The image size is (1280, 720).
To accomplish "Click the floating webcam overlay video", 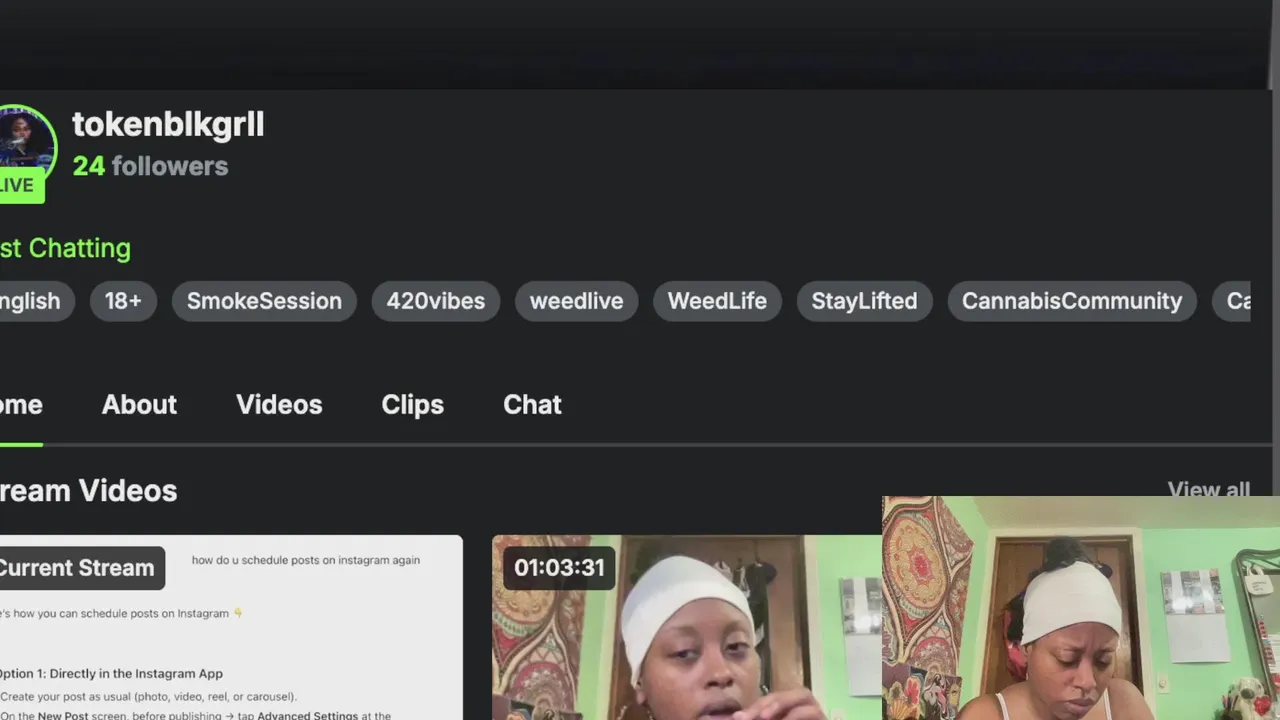I will pos(1081,608).
